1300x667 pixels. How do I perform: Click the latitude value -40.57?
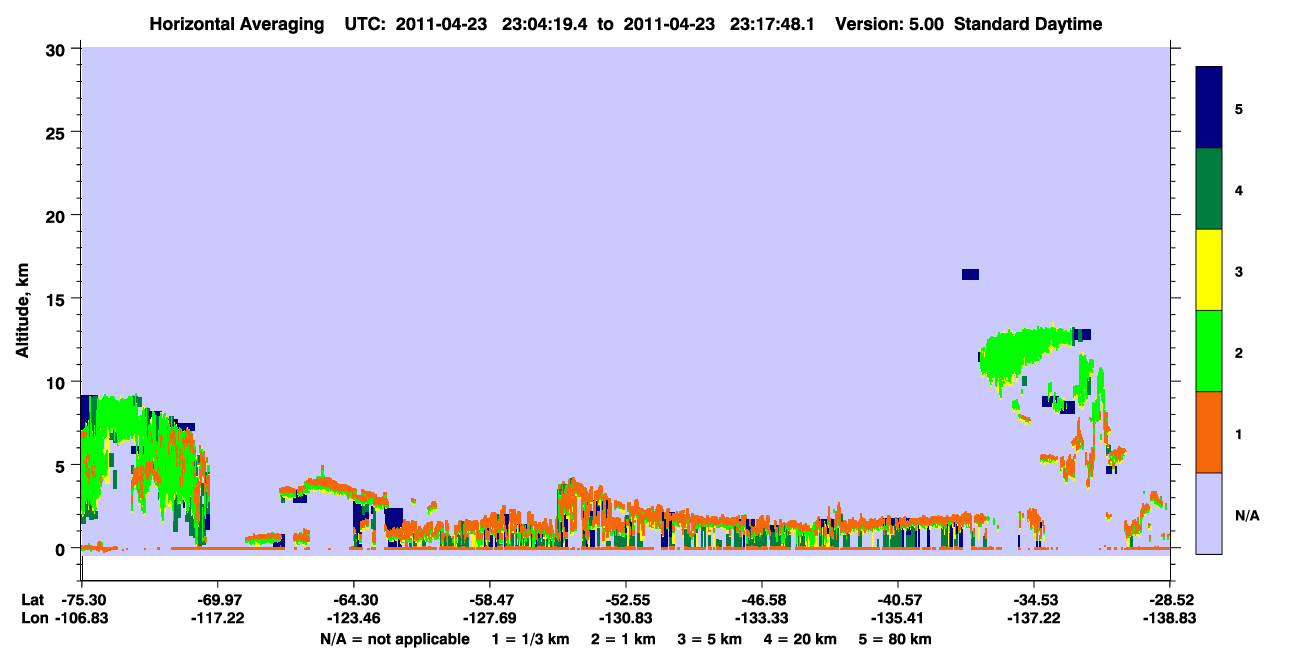point(897,600)
